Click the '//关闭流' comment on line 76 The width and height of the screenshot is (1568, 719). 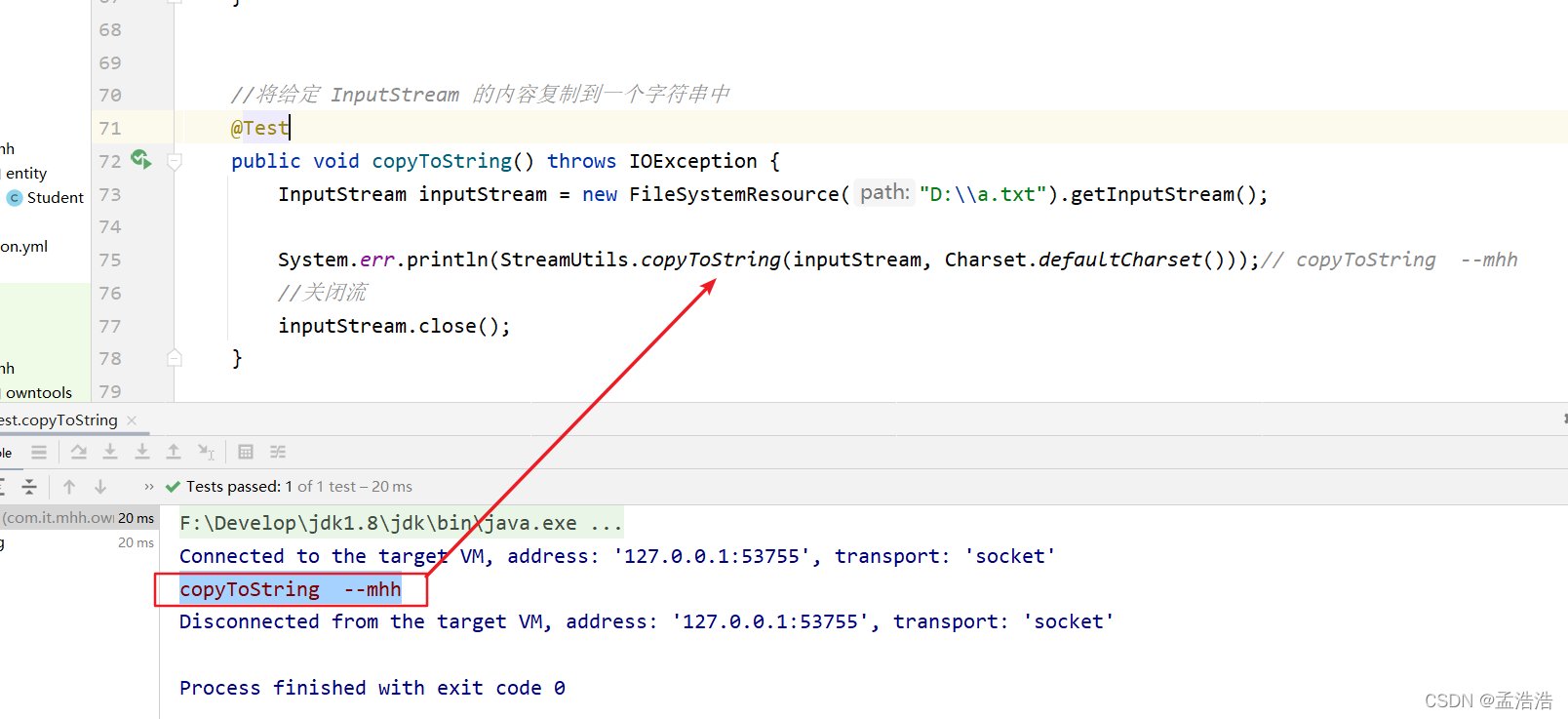(323, 293)
